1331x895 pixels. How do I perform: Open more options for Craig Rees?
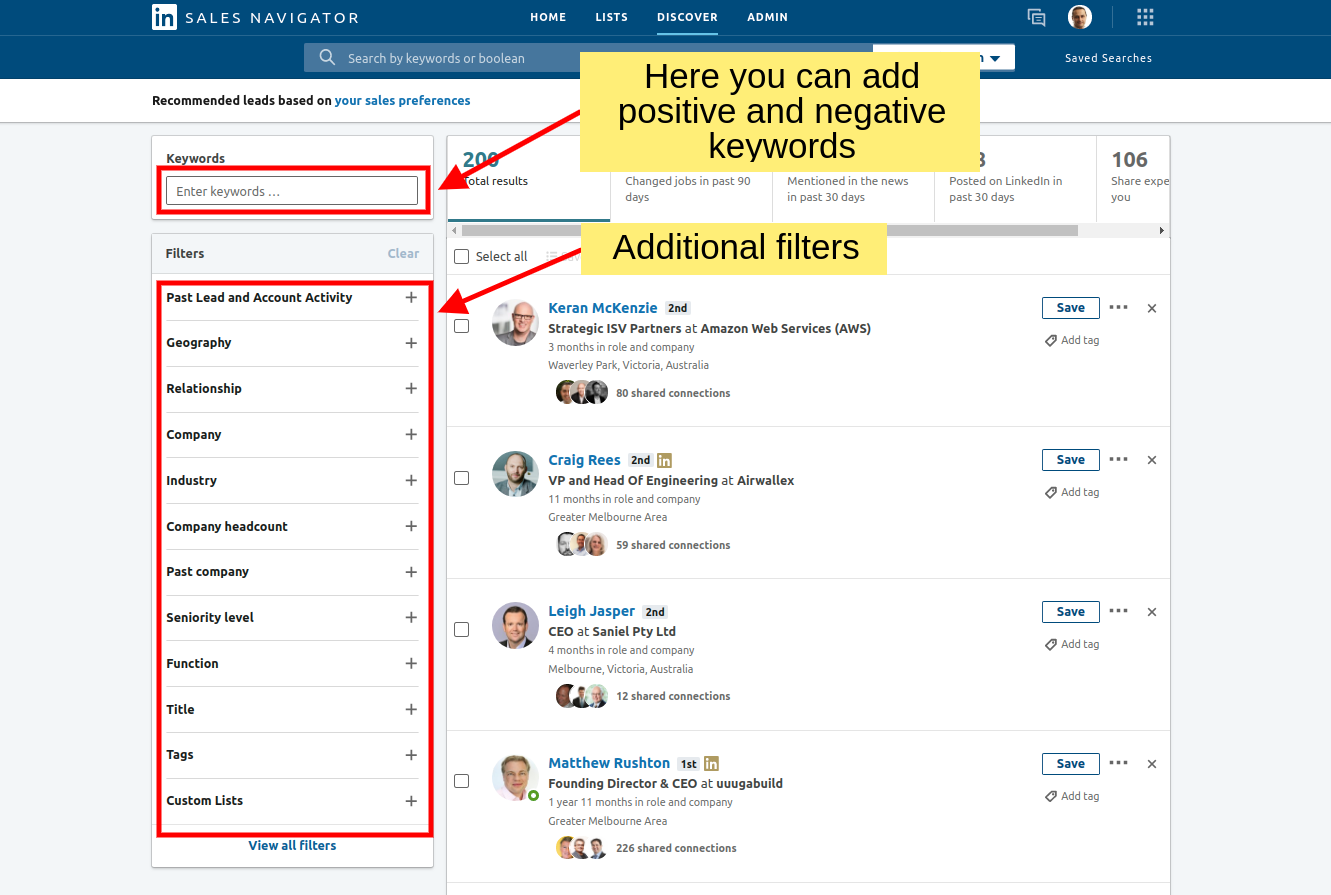click(1119, 460)
